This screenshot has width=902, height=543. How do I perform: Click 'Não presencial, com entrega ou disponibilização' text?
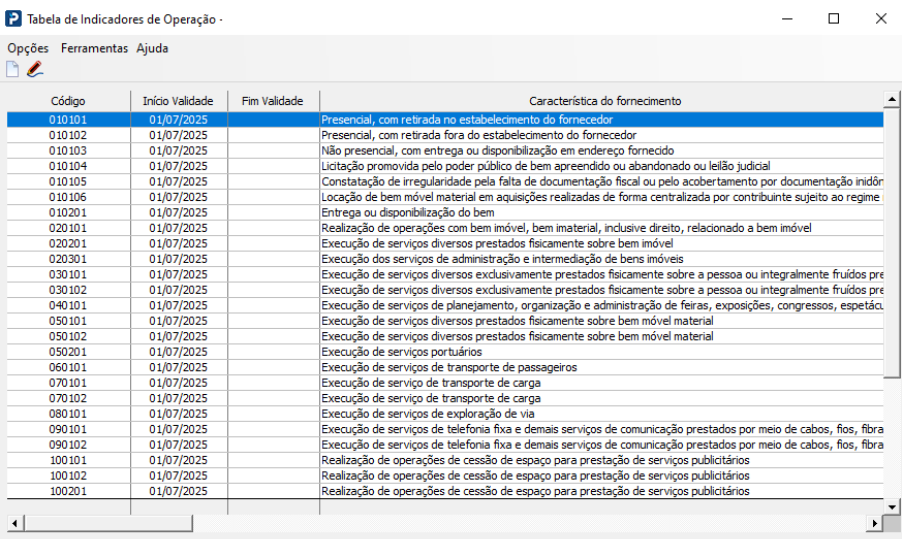(498, 151)
